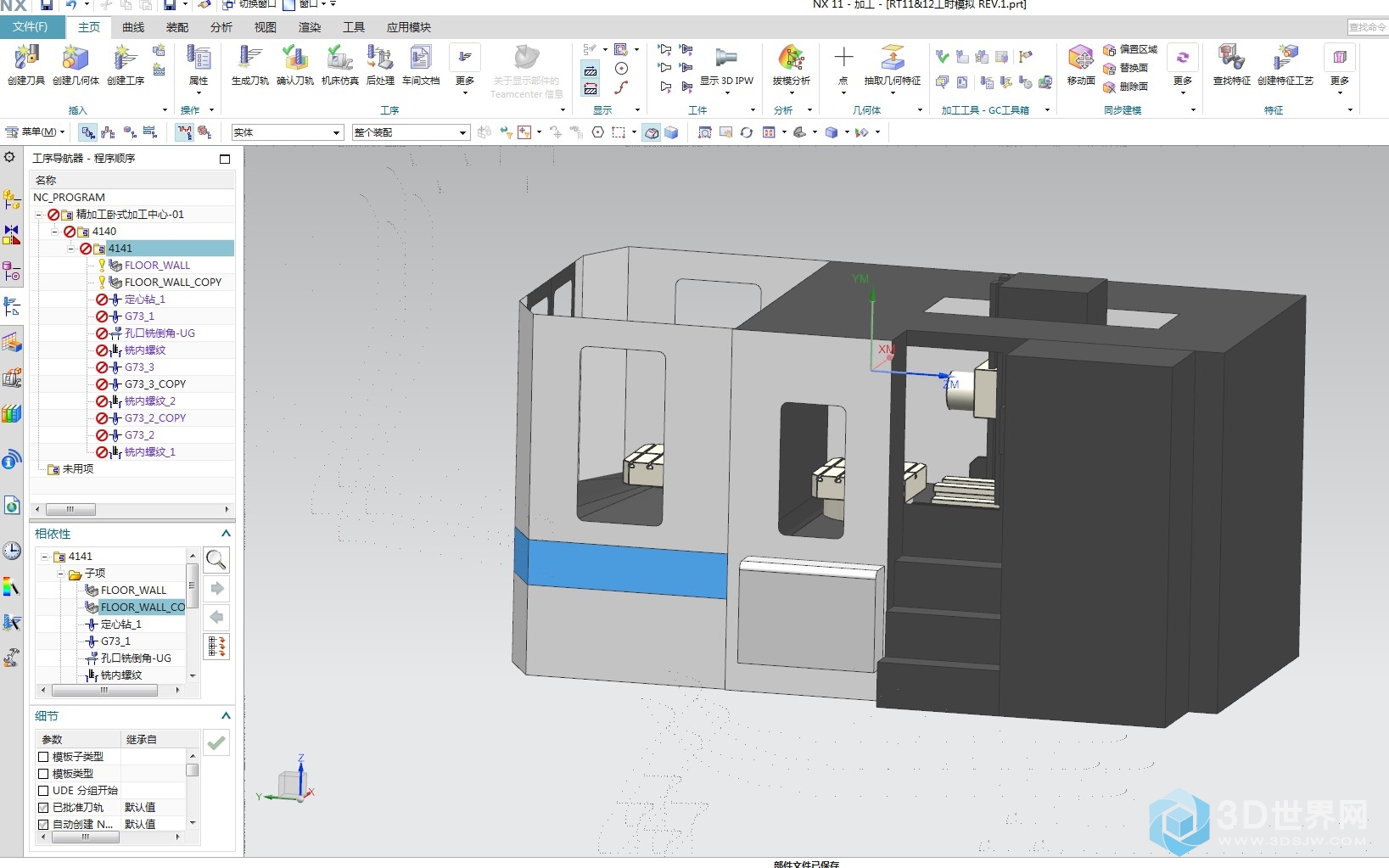Open the 实体 selection filter dropdown
The image size is (1389, 868).
point(288,132)
